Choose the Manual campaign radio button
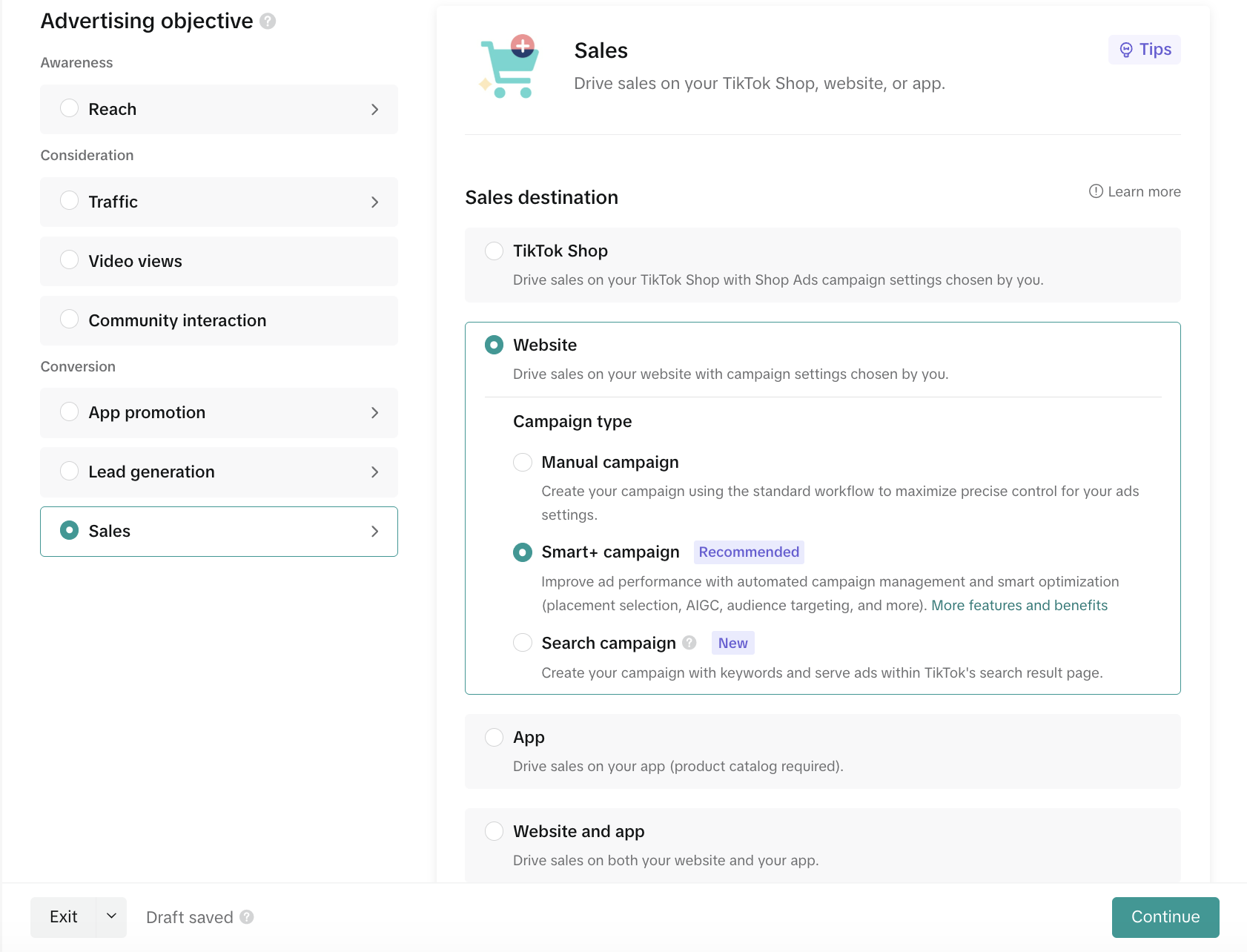 click(523, 463)
